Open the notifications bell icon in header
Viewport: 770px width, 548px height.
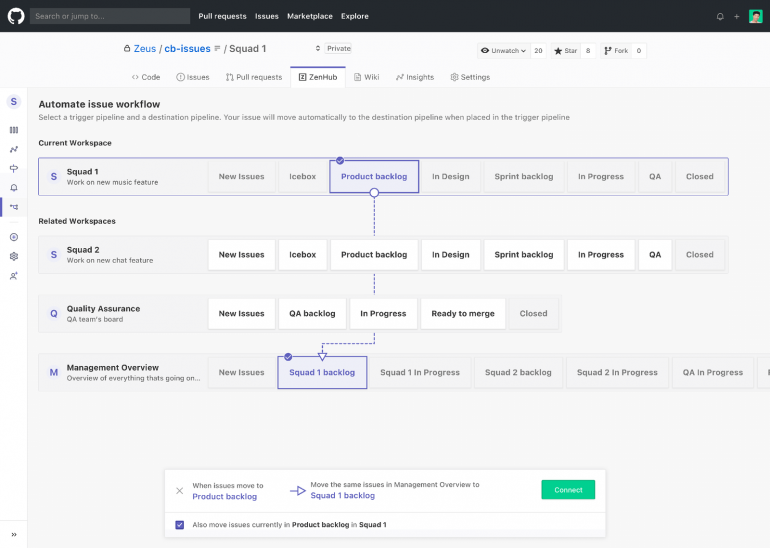click(720, 16)
